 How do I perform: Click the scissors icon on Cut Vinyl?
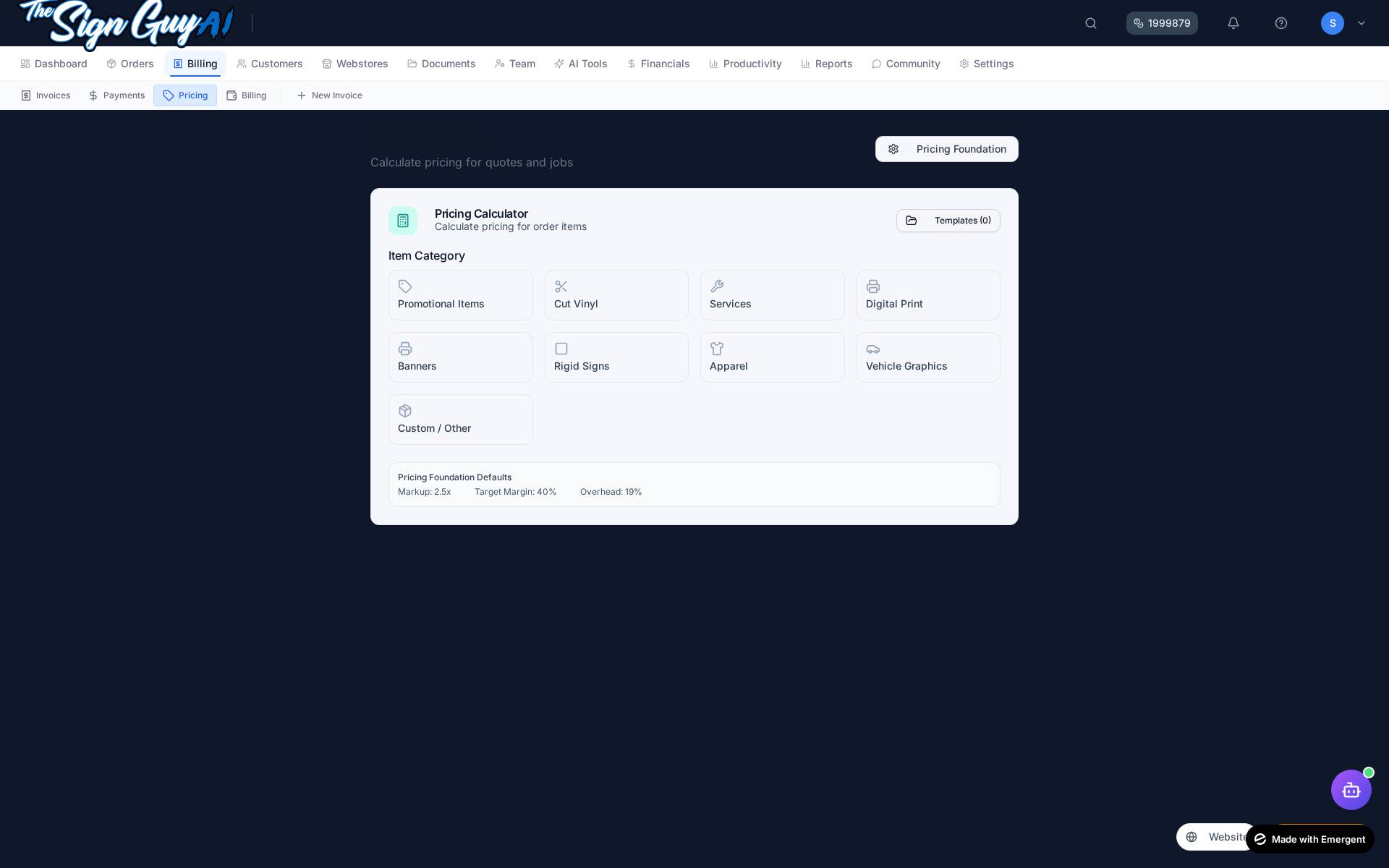[x=561, y=286]
